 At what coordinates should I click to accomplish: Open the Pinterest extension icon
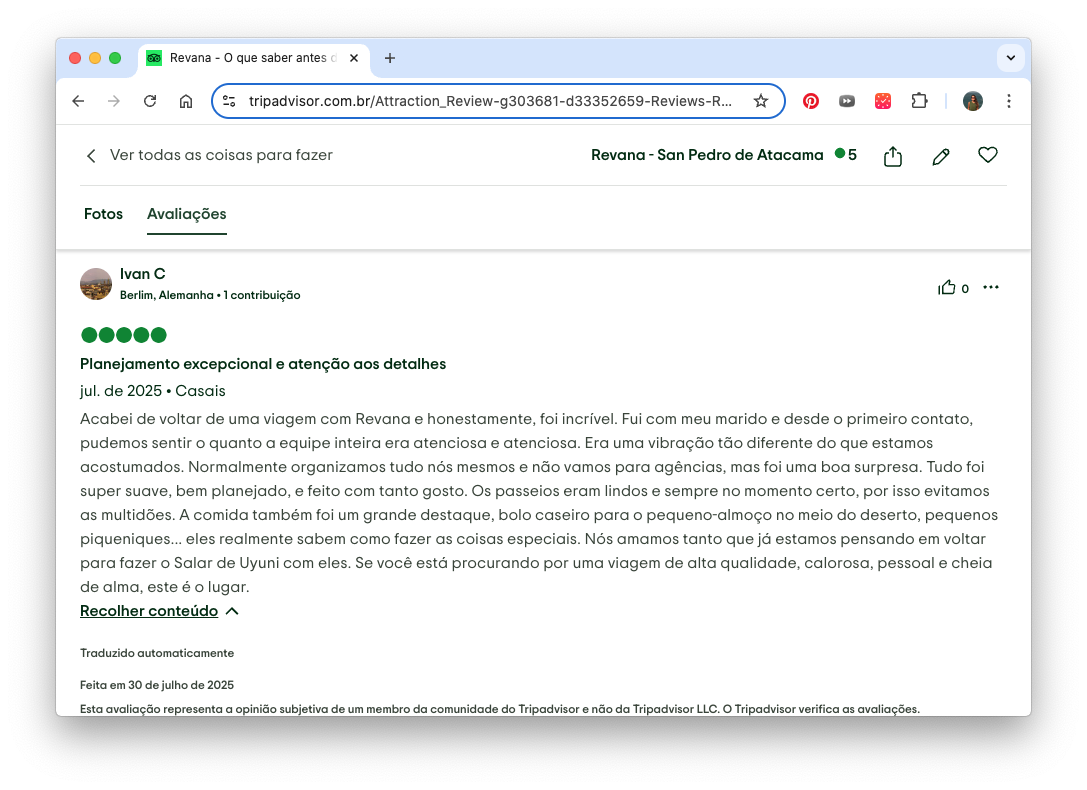(811, 101)
